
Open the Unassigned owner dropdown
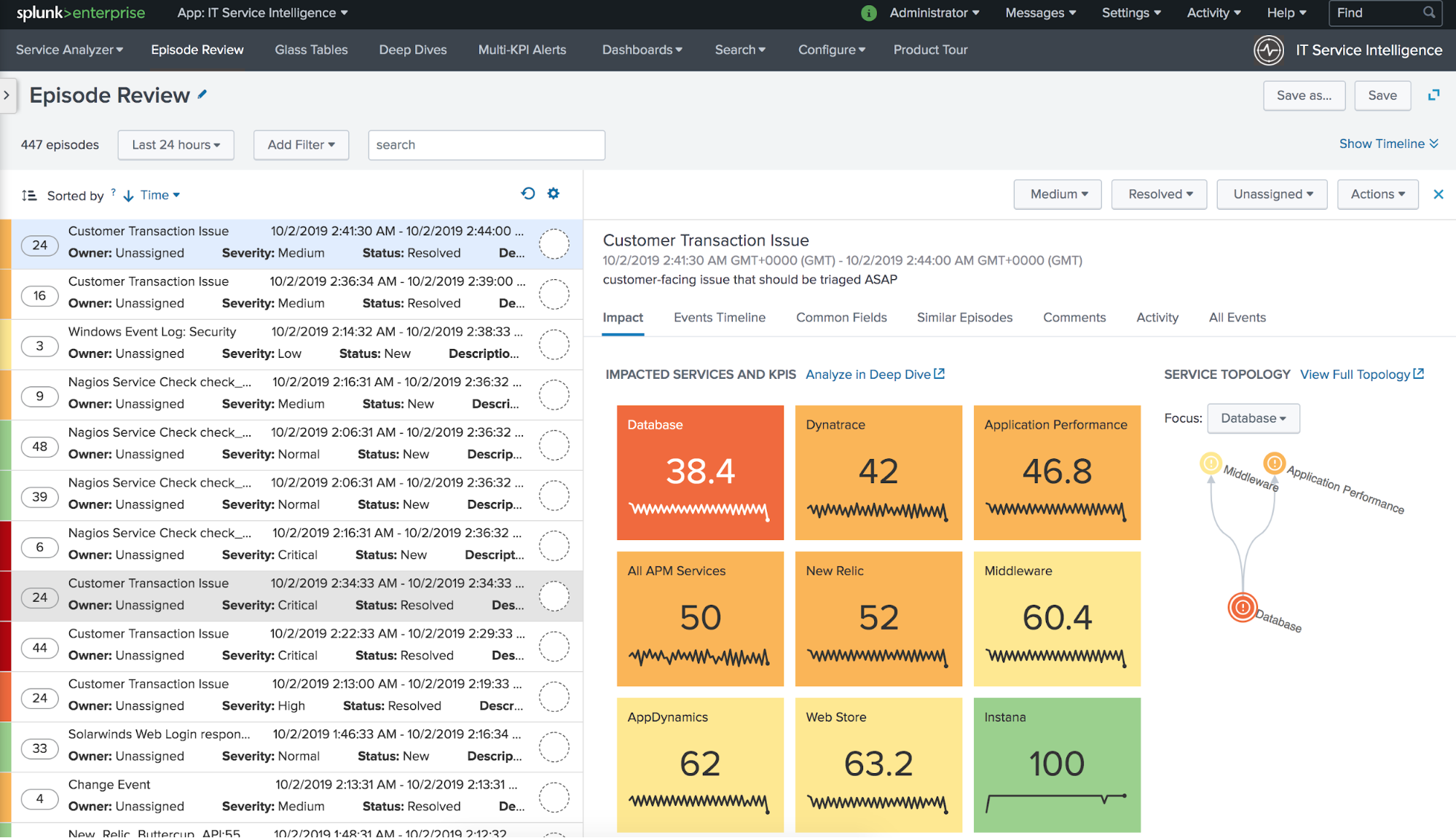point(1272,195)
